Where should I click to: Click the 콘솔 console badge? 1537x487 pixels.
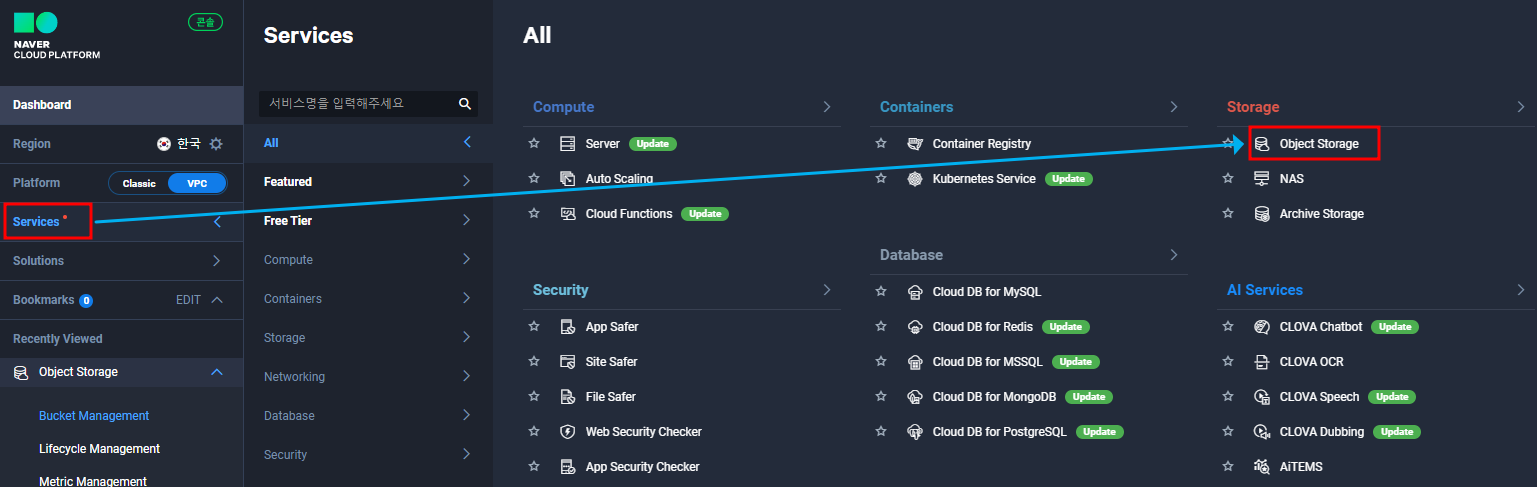coord(205,22)
